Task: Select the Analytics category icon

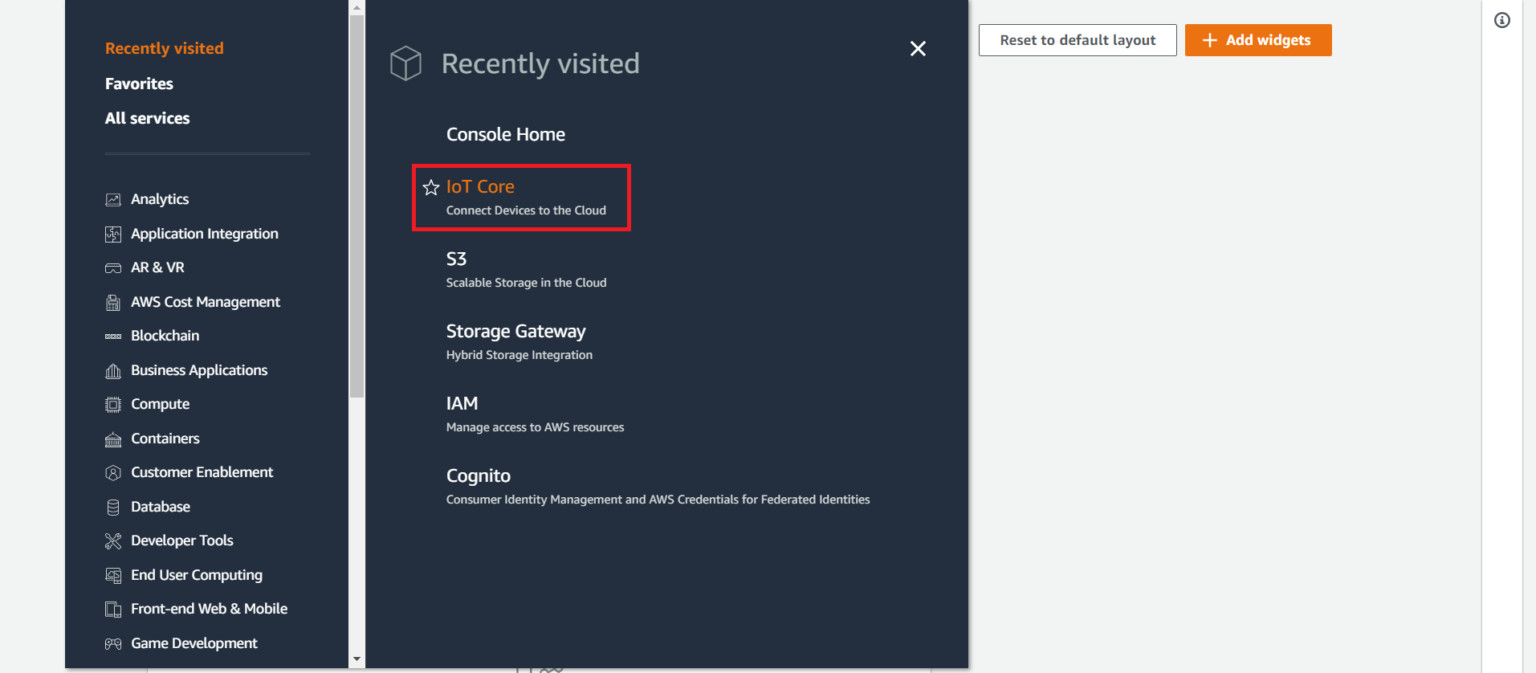Action: [113, 199]
